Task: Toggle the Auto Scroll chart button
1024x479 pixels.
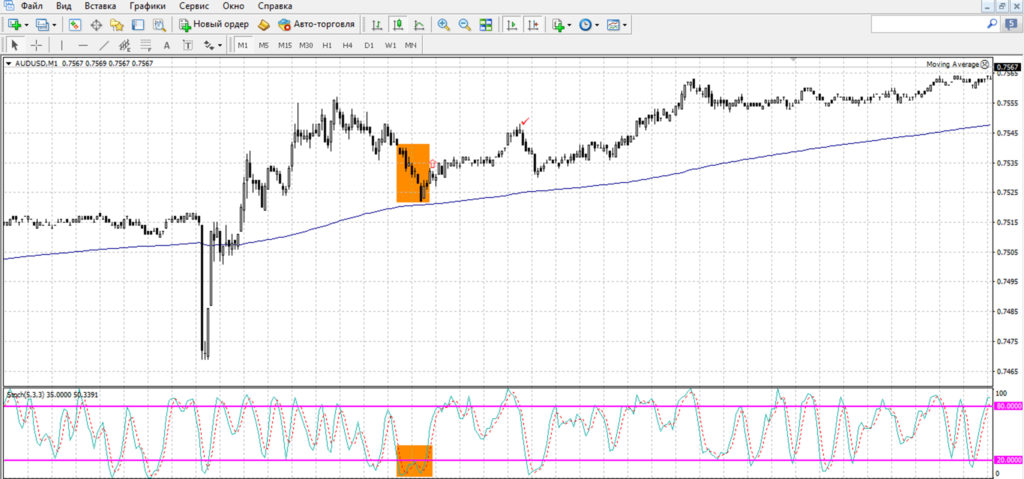Action: pos(513,25)
